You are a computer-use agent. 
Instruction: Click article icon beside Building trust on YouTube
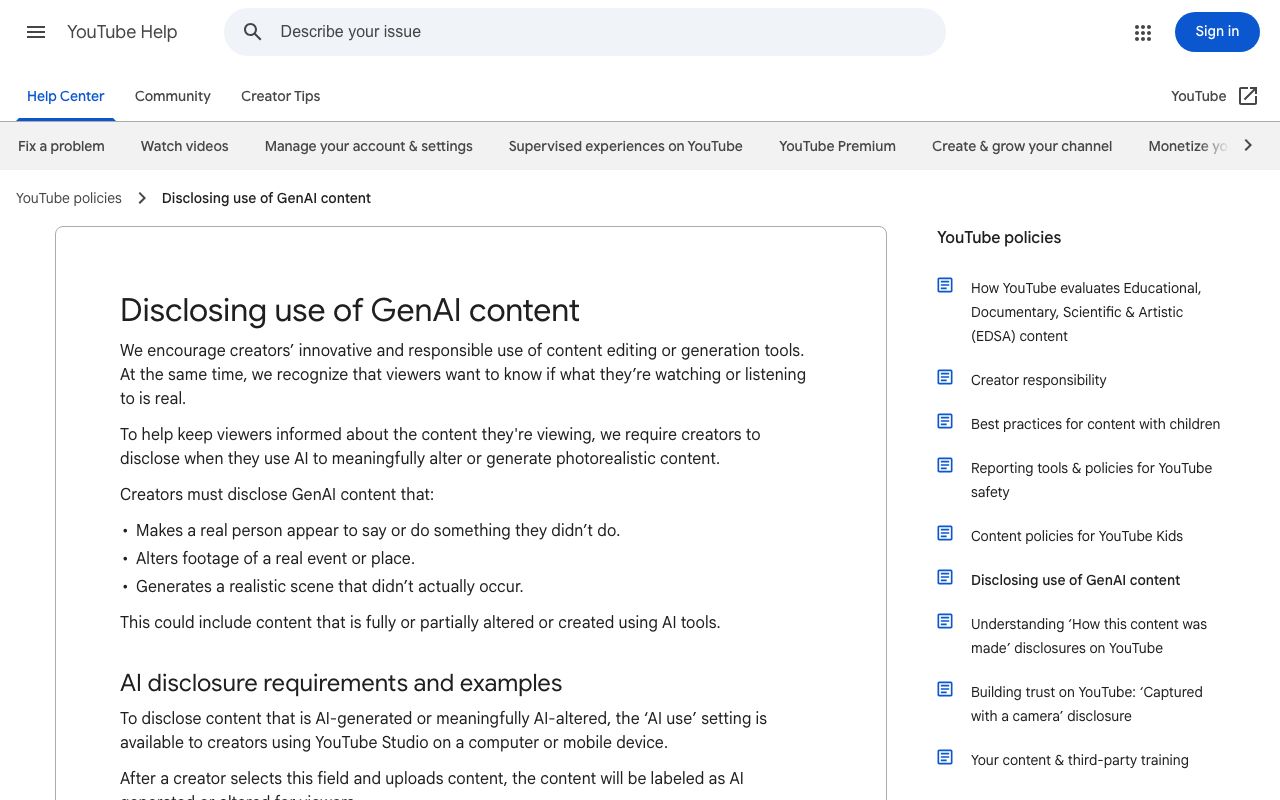pos(945,690)
